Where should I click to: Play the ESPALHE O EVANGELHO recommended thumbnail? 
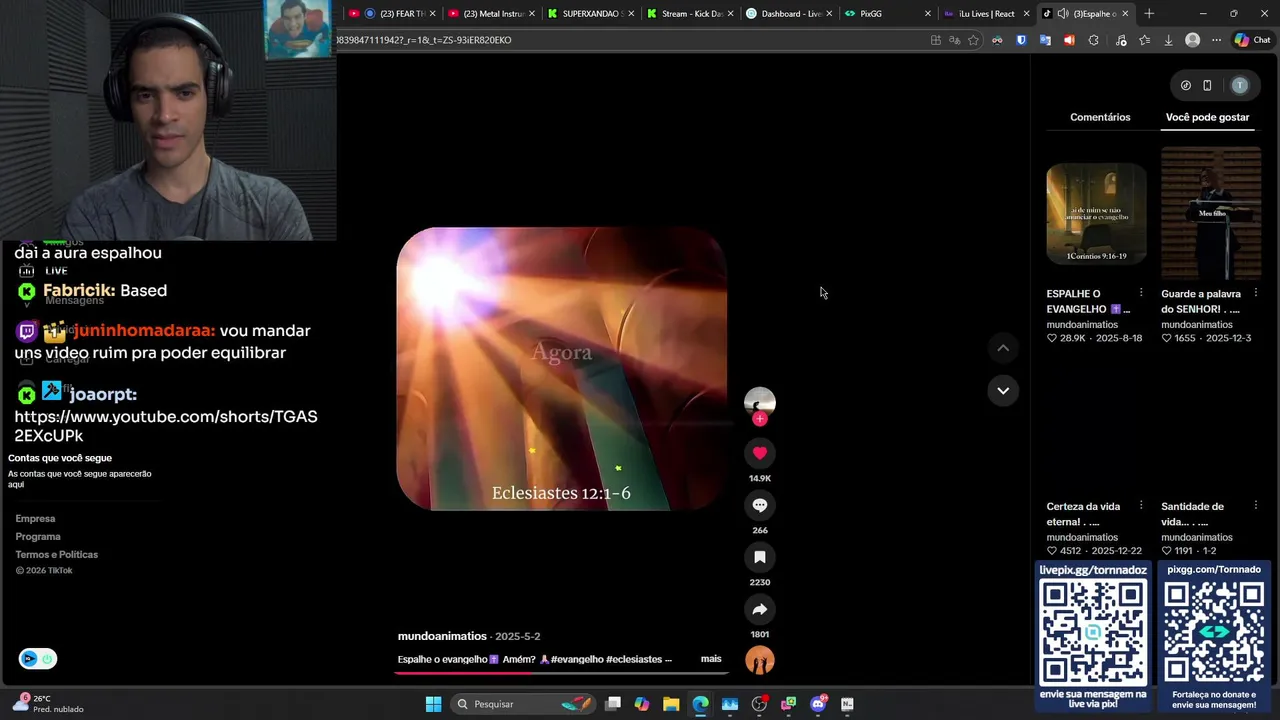pyautogui.click(x=1096, y=213)
